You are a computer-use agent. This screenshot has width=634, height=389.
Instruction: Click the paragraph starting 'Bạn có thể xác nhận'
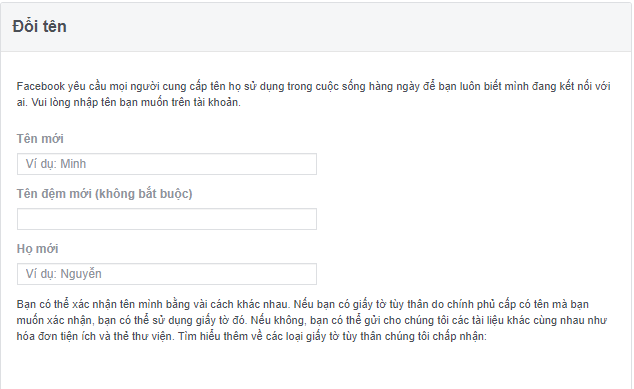(x=311, y=320)
